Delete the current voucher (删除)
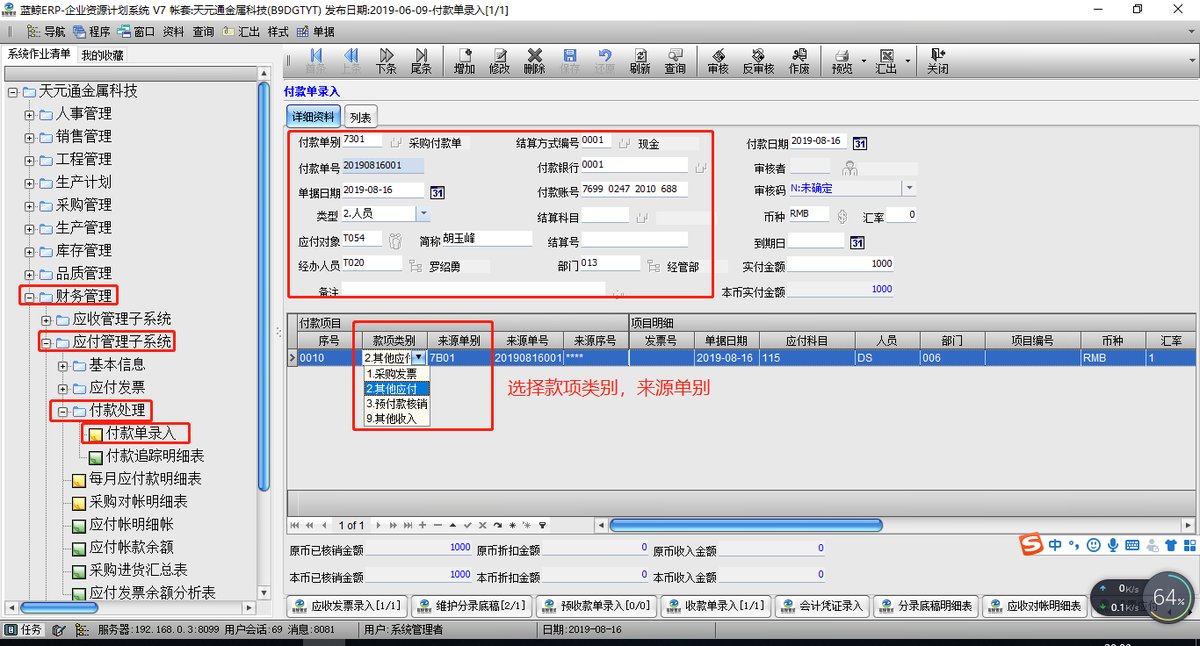 tap(534, 61)
